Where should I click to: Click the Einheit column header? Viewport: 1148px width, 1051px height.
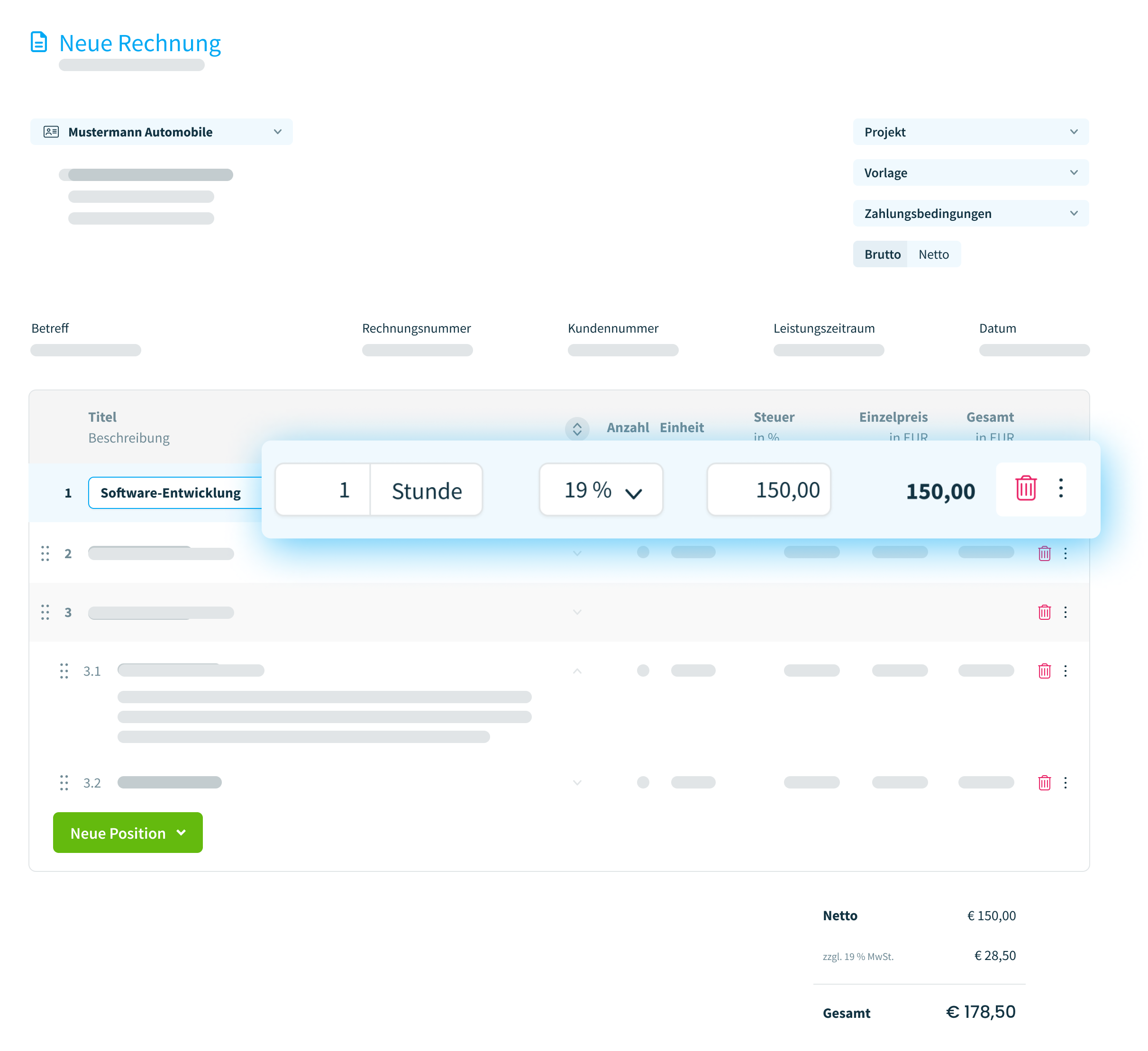(682, 427)
